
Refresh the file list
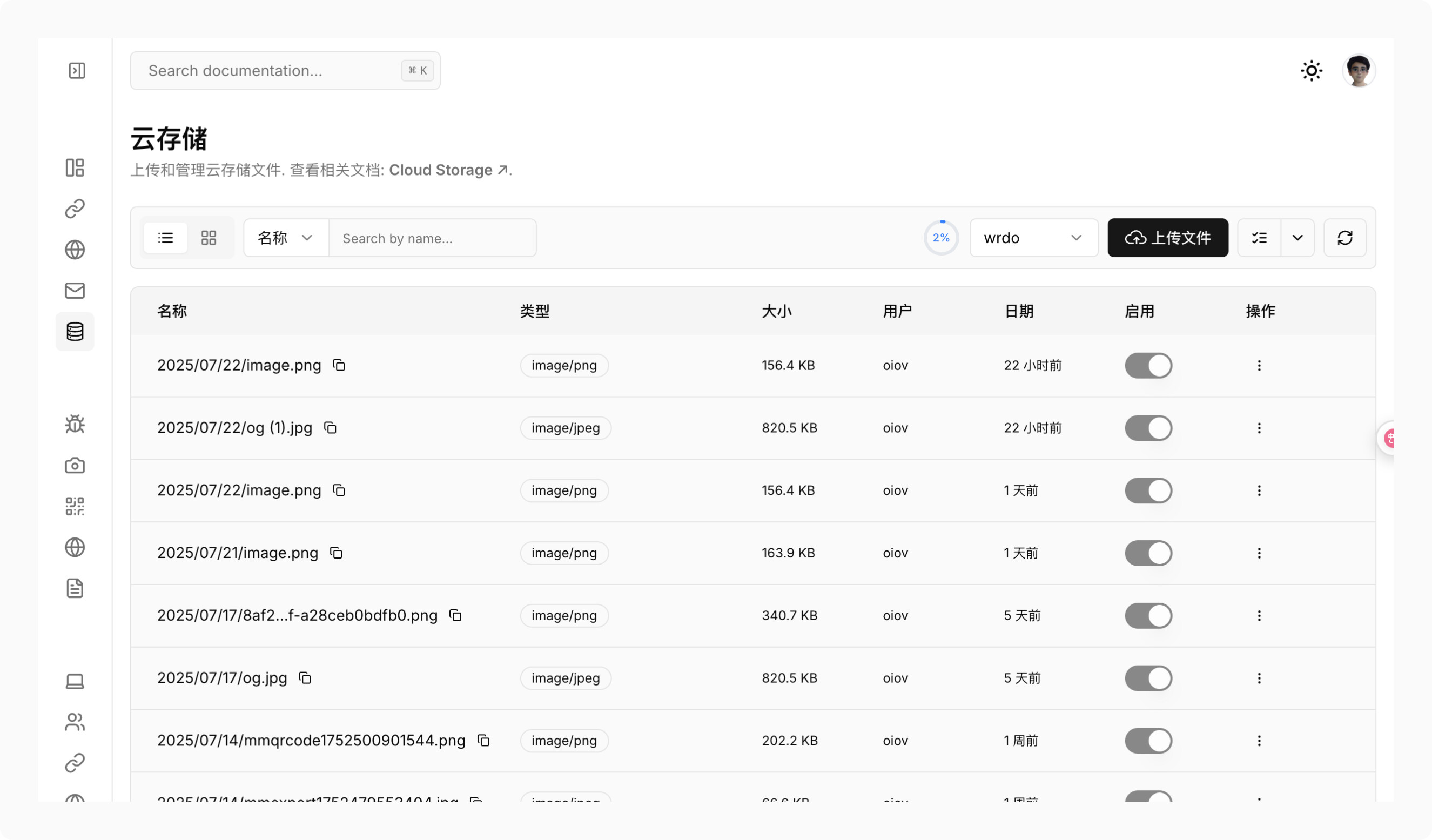tap(1344, 238)
